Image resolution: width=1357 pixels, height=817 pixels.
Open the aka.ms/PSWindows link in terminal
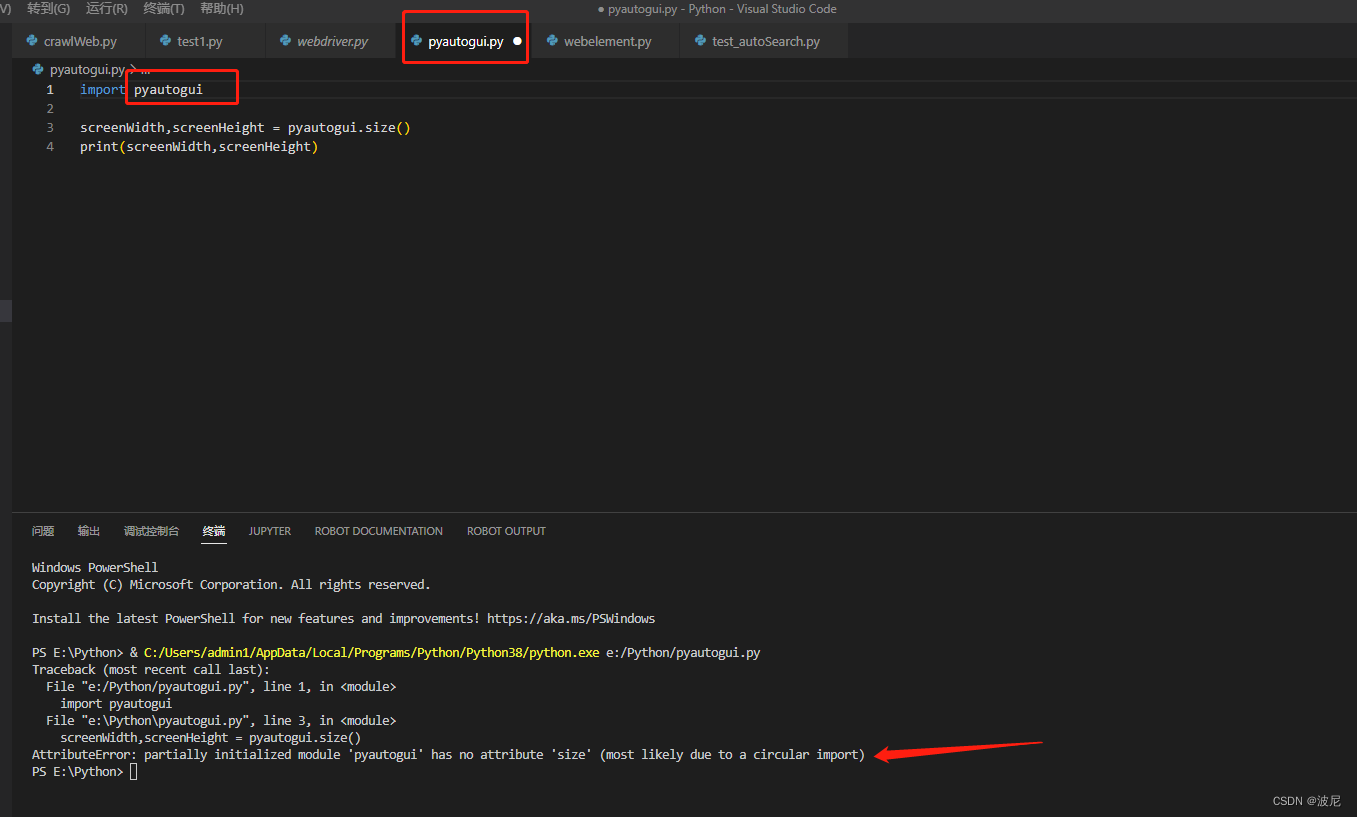pyautogui.click(x=570, y=618)
